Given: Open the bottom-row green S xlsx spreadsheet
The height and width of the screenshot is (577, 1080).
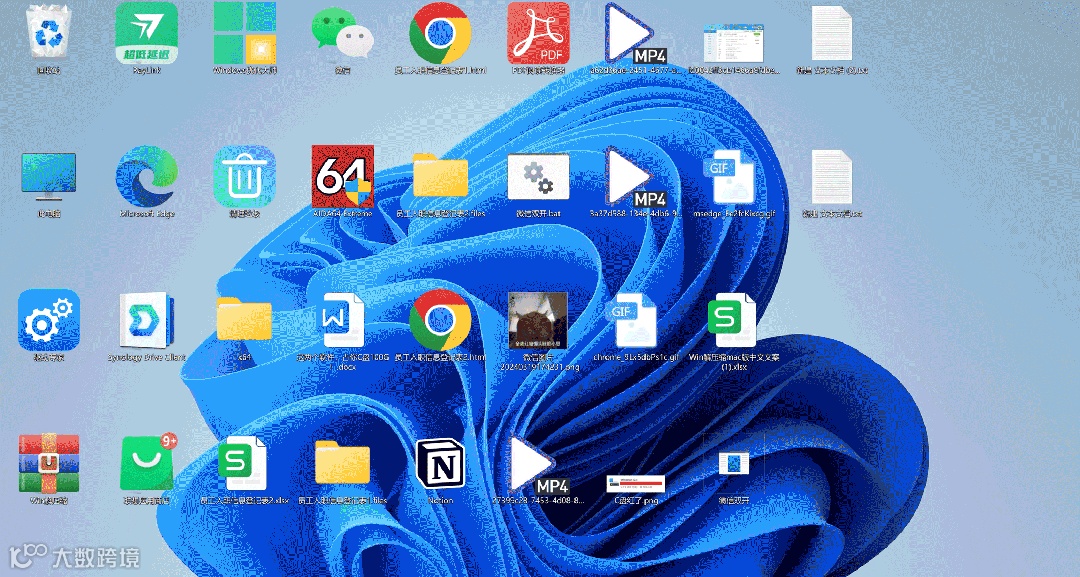Looking at the screenshot, I should (x=245, y=463).
